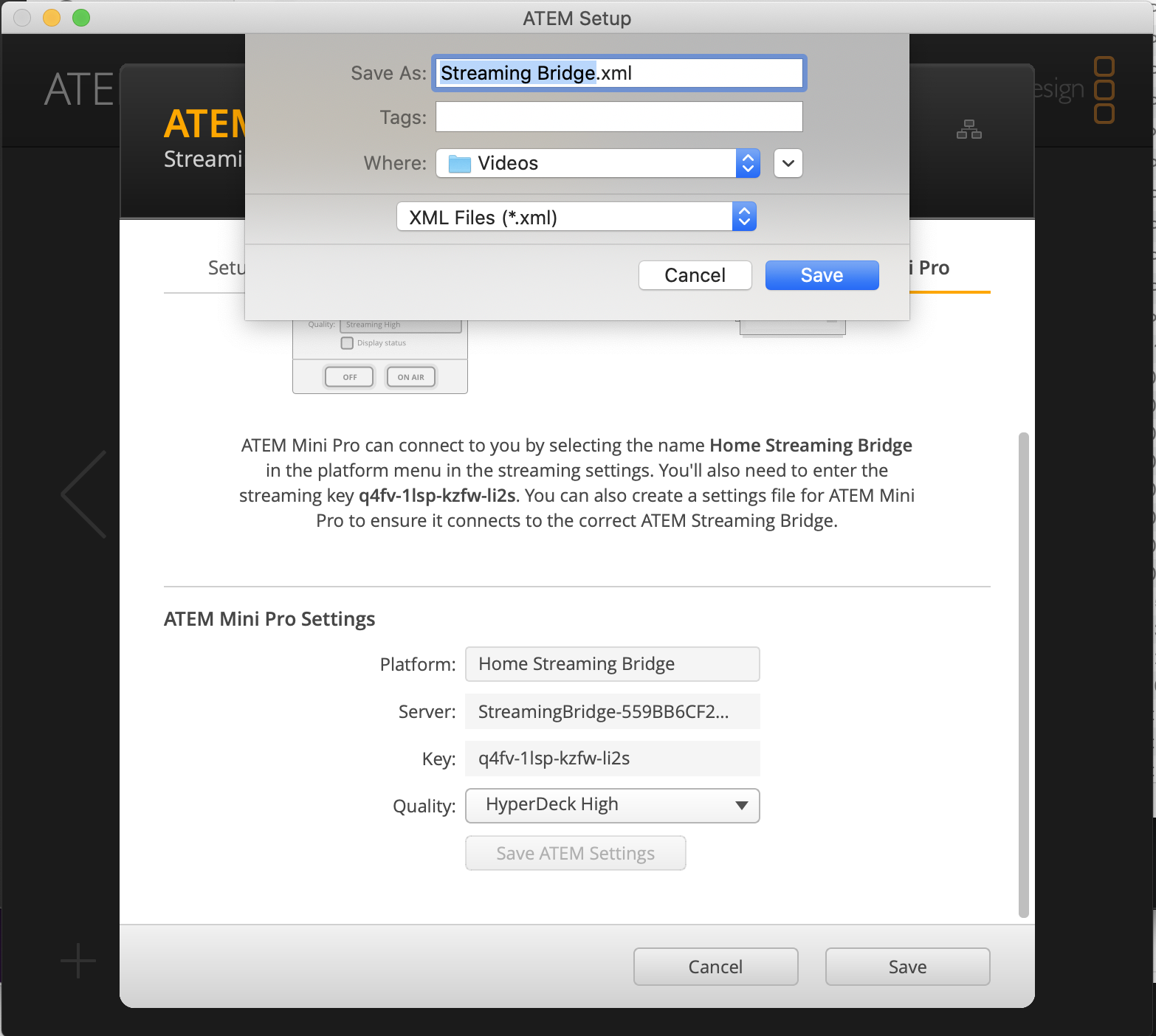Click in the Save As filename field
The width and height of the screenshot is (1156, 1036).
click(619, 73)
